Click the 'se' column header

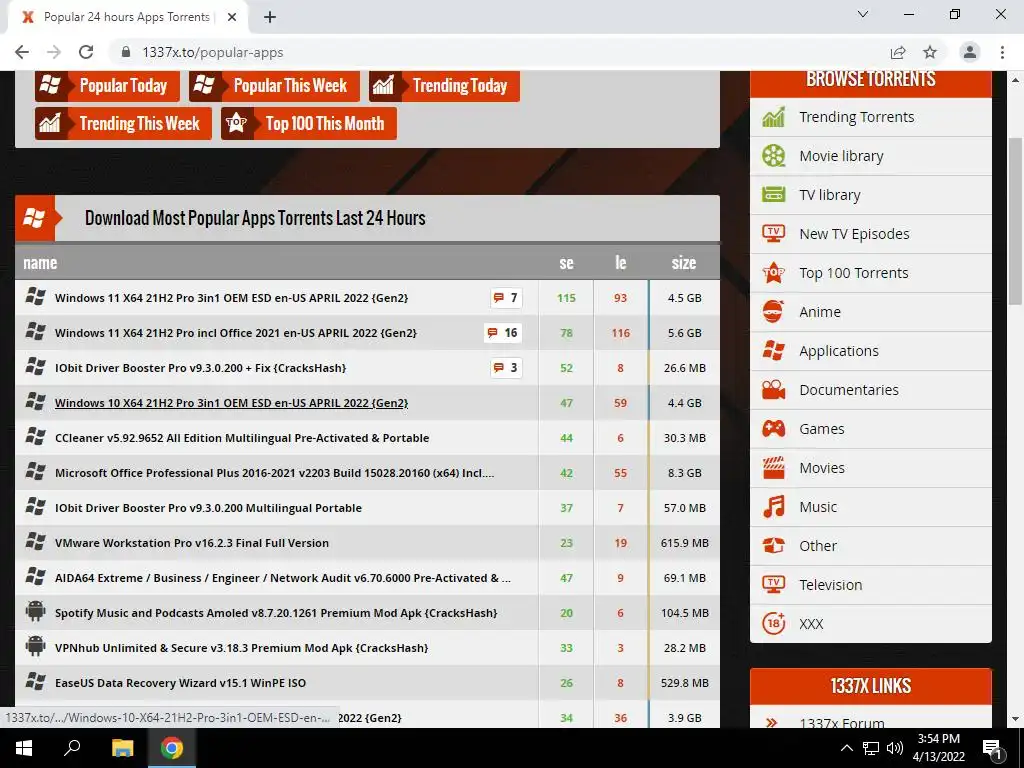click(x=566, y=263)
